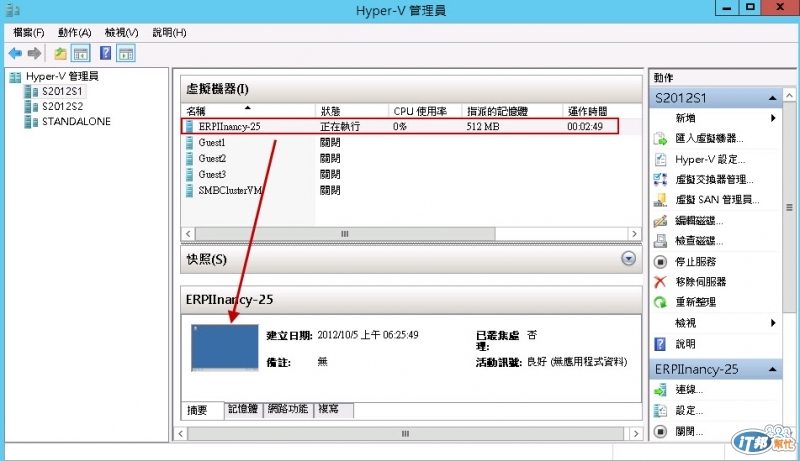Screen dimensions: 800x461
Task: Select Hyper-V 管理員 root tree node
Action: click(62, 76)
